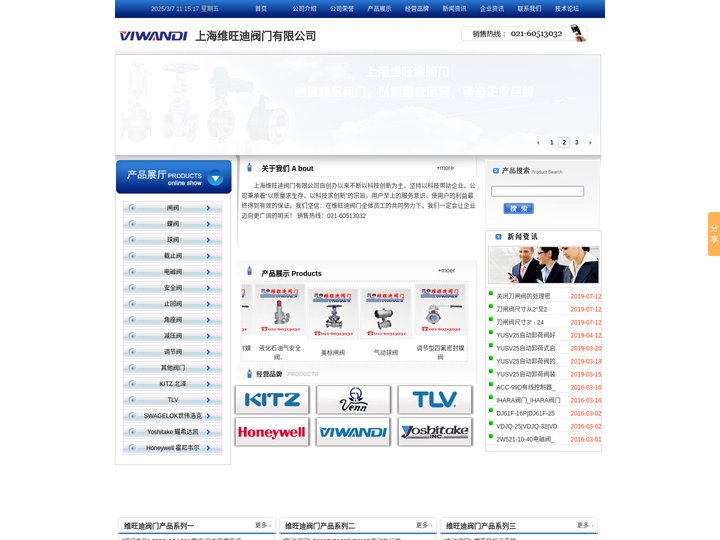Open the 首页 home menu item

(261, 8)
